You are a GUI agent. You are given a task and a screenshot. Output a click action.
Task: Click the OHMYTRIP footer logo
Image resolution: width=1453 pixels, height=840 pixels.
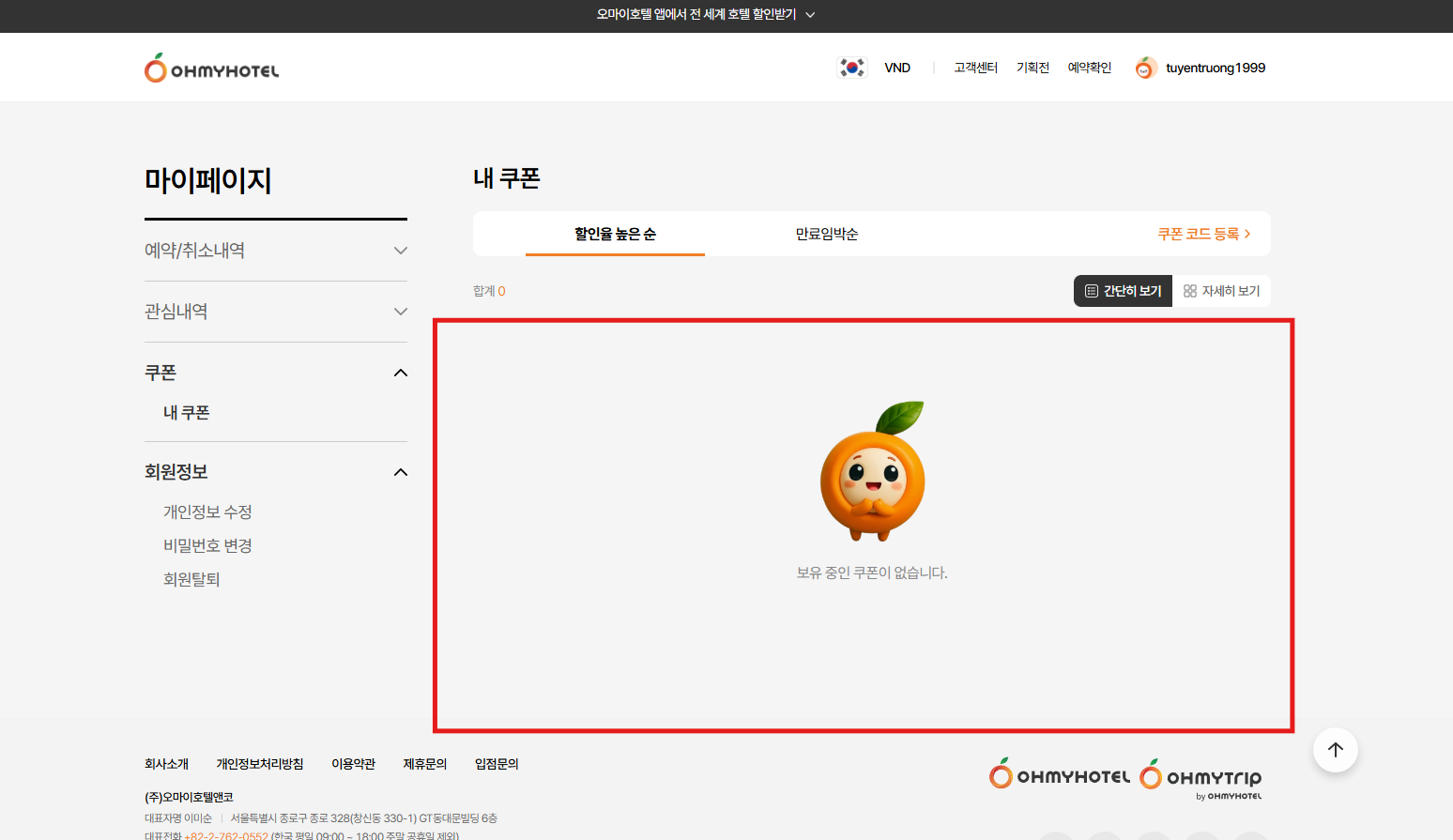click(1201, 779)
